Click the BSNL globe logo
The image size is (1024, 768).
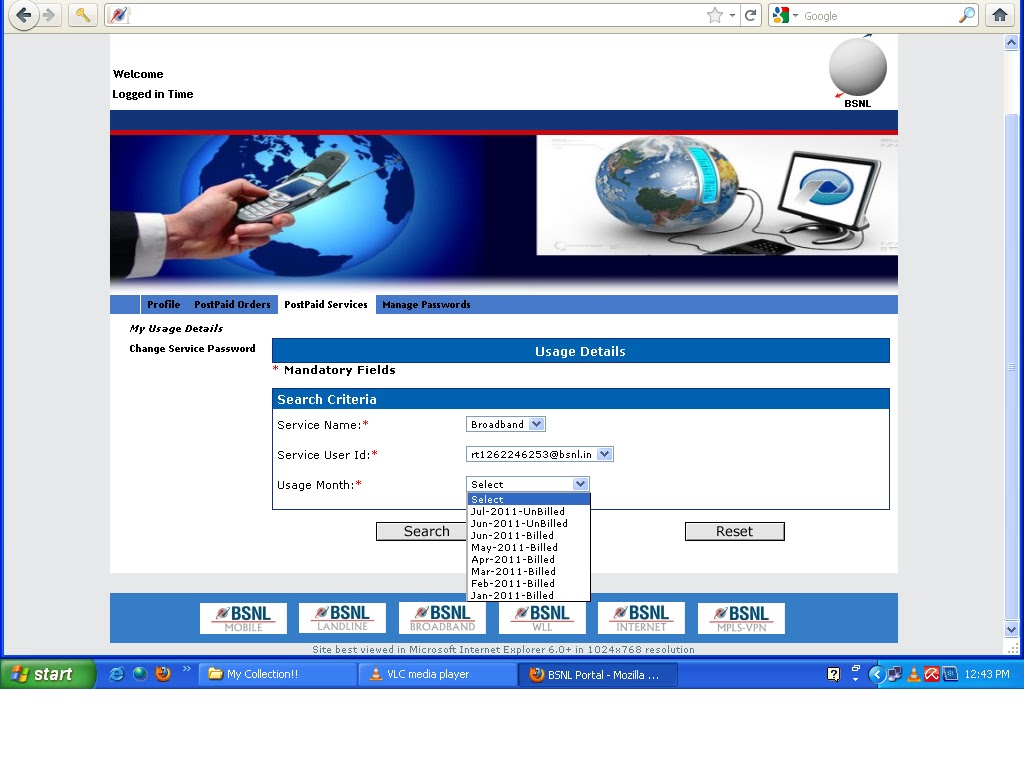pyautogui.click(x=857, y=71)
